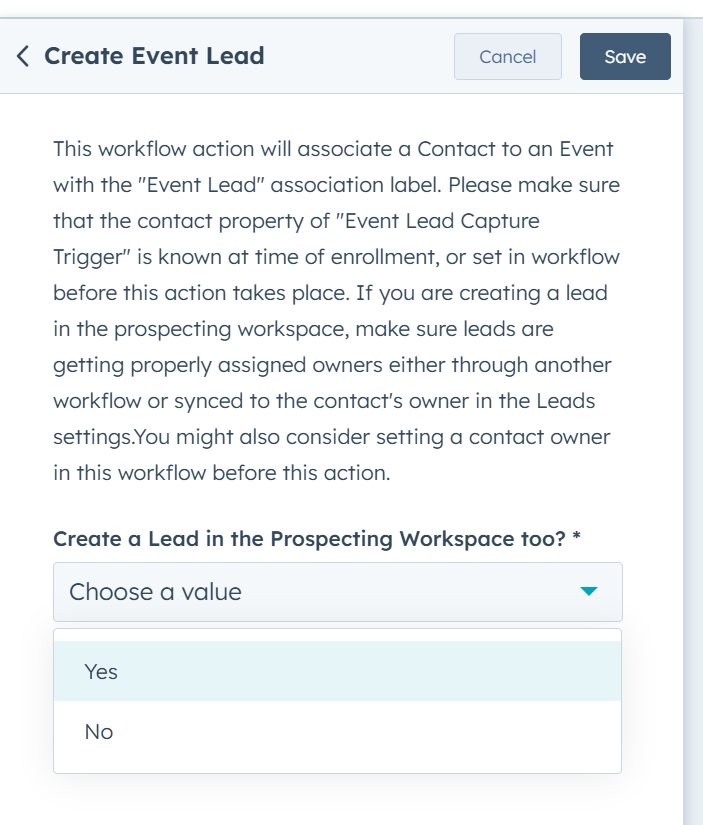Open the "Choose a value" dropdown field
Screen dimensions: 703x825
[338, 592]
